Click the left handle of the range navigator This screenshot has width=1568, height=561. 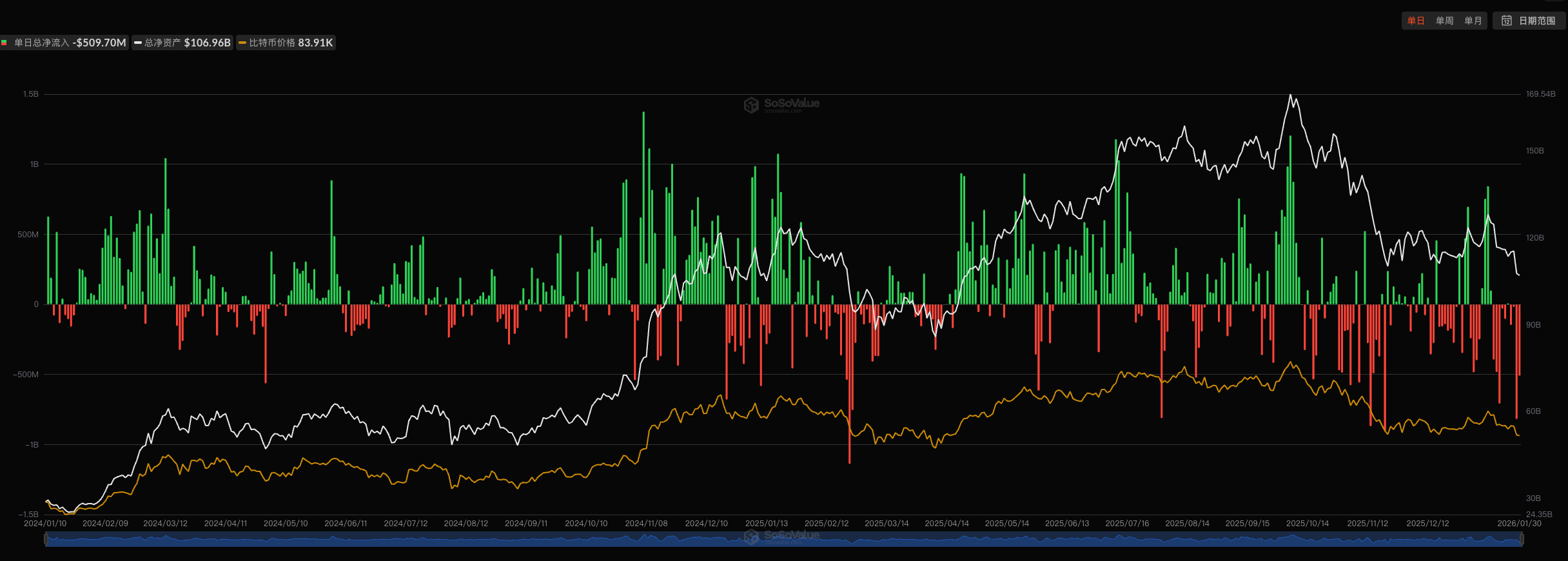(46, 539)
